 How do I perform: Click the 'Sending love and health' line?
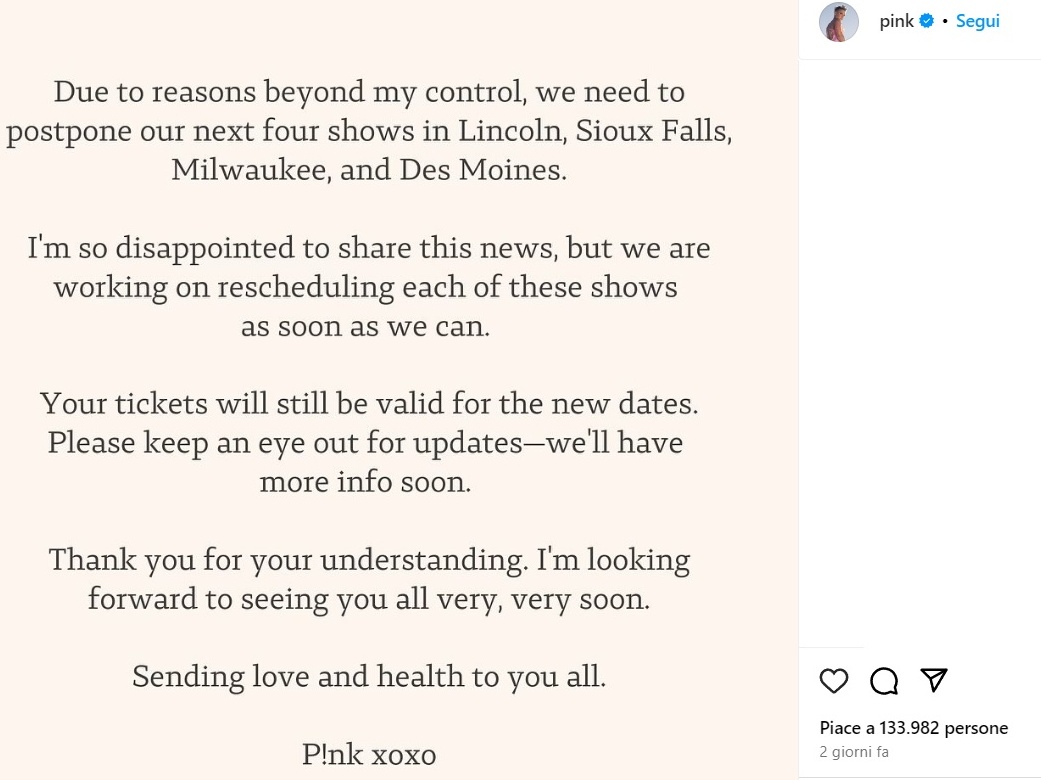369,677
